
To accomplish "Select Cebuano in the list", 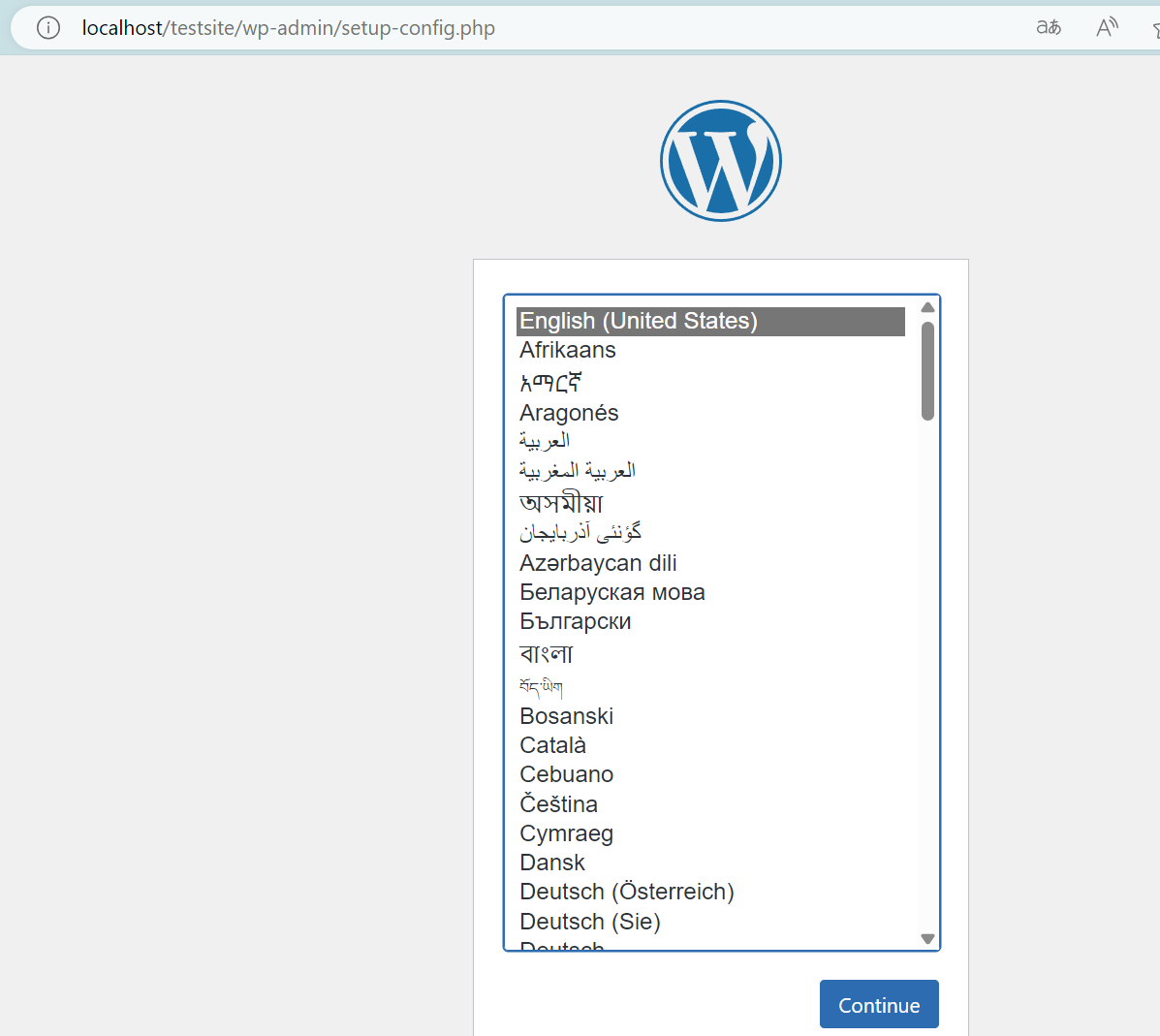I will click(710, 774).
